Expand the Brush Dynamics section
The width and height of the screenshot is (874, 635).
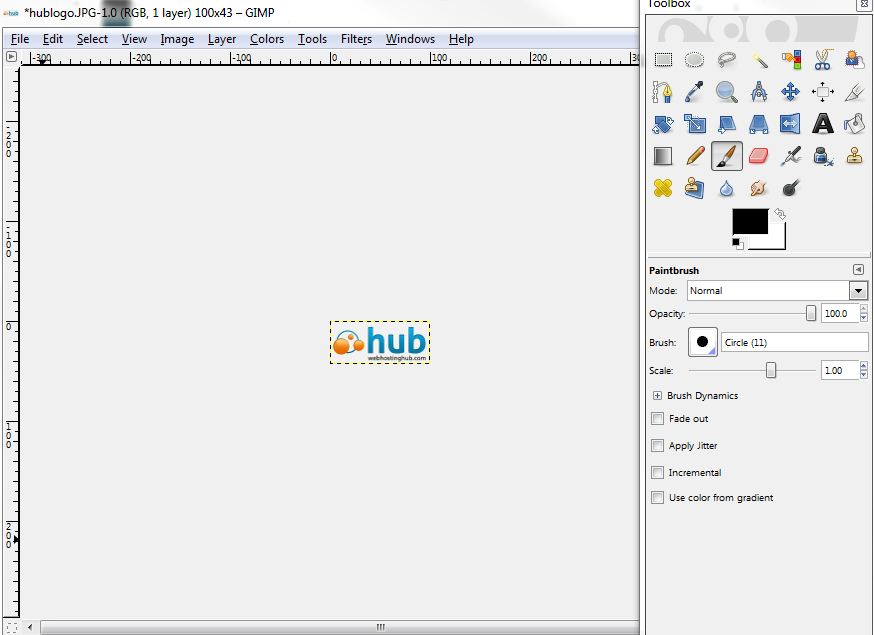tap(658, 396)
